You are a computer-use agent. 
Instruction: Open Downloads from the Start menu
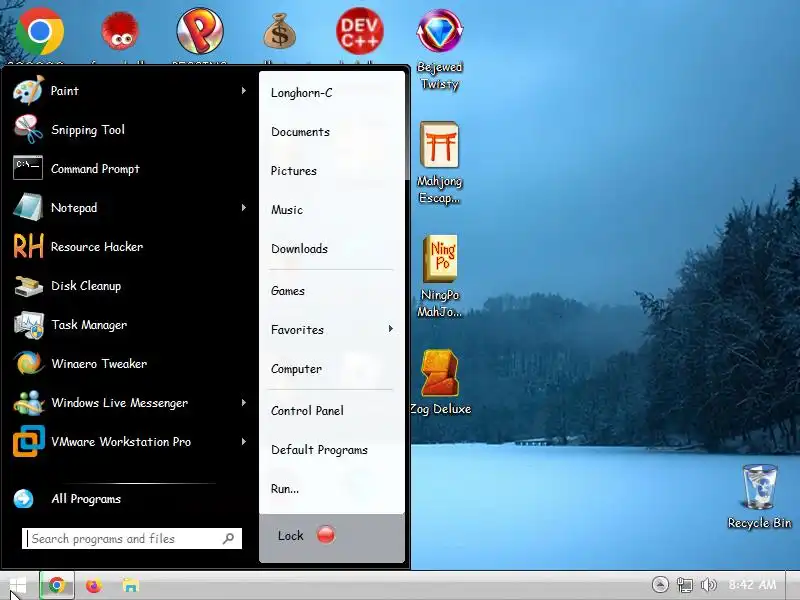299,248
